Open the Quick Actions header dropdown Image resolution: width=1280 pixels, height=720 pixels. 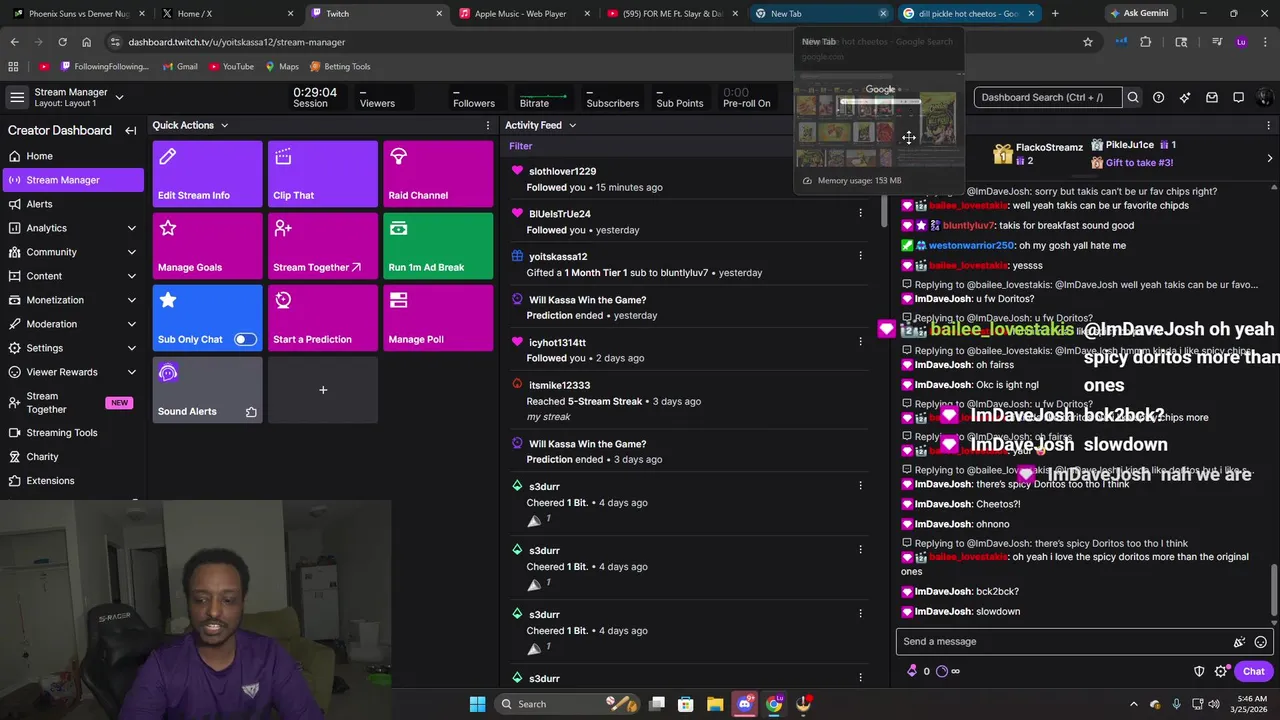pos(224,125)
